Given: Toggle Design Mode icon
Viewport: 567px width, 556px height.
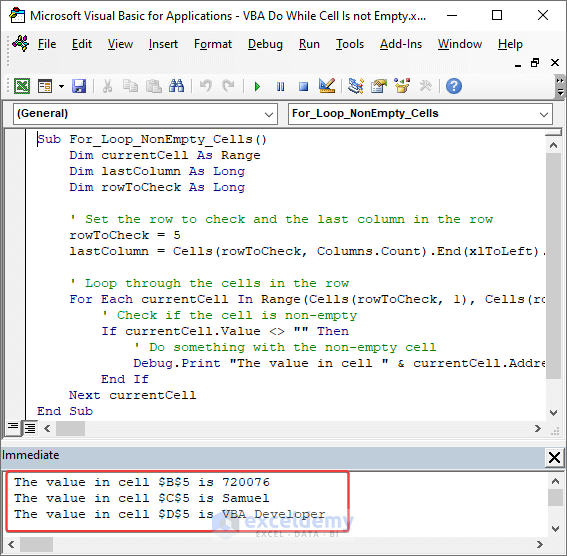Looking at the screenshot, I should point(327,86).
